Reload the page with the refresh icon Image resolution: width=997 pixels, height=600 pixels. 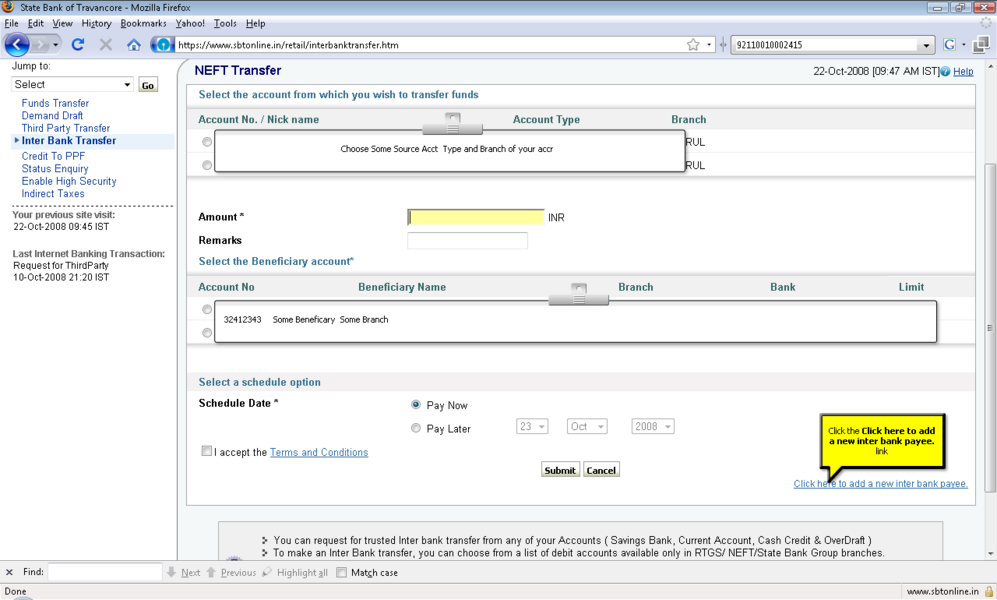point(78,45)
